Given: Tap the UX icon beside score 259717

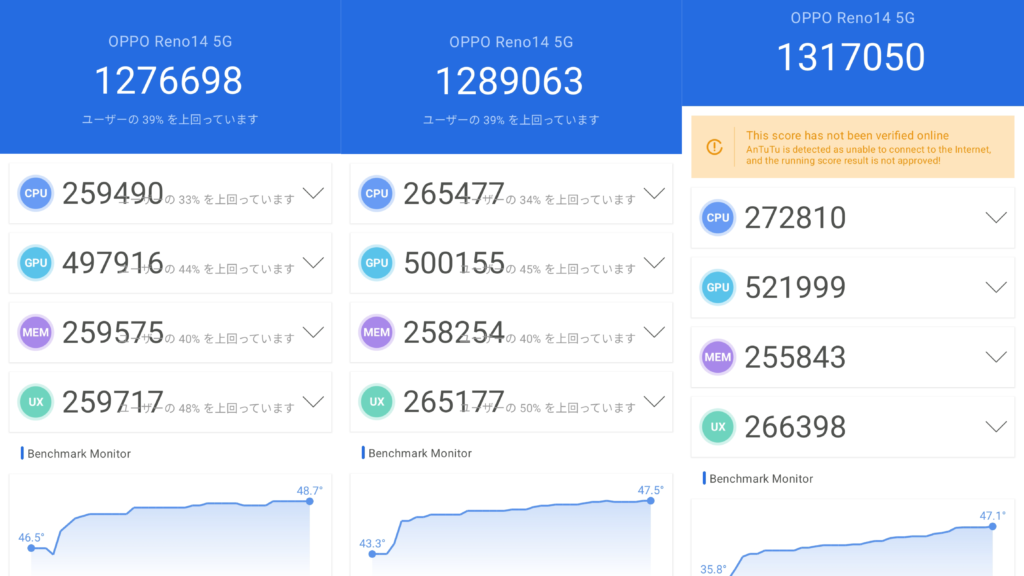Looking at the screenshot, I should tap(35, 402).
